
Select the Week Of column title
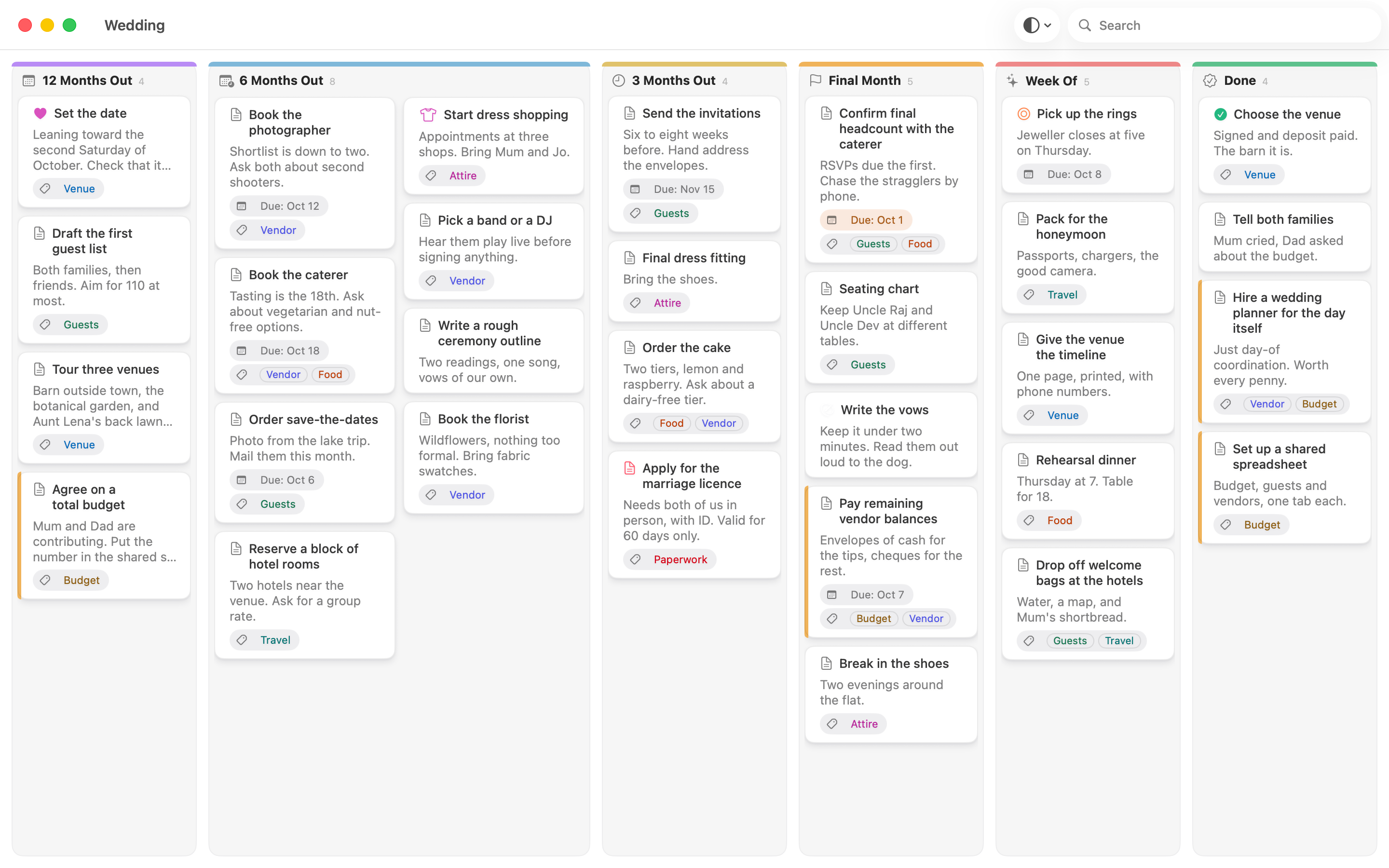coord(1051,81)
